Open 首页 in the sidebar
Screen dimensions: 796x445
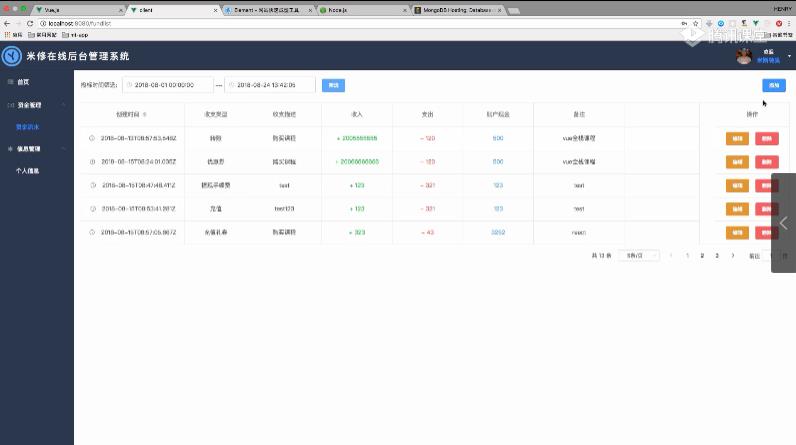pos(23,81)
